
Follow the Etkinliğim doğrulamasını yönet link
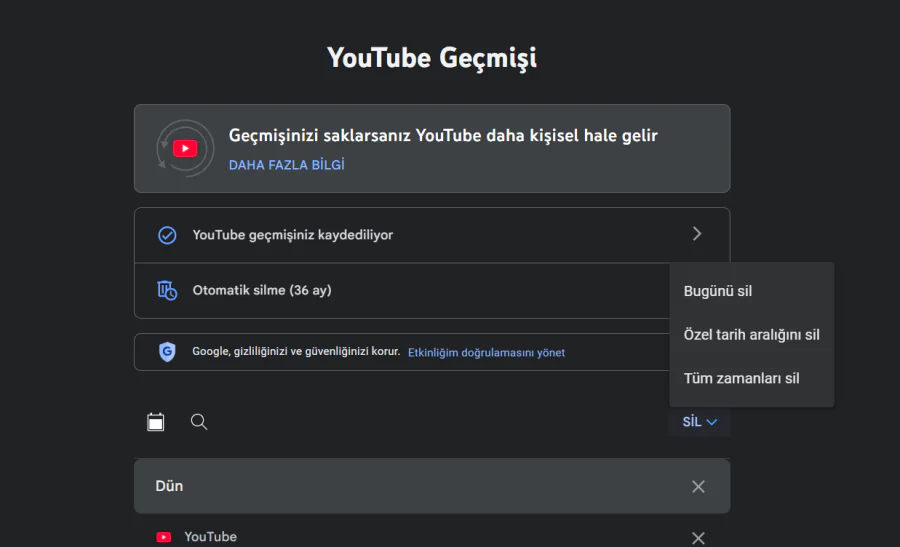point(486,352)
